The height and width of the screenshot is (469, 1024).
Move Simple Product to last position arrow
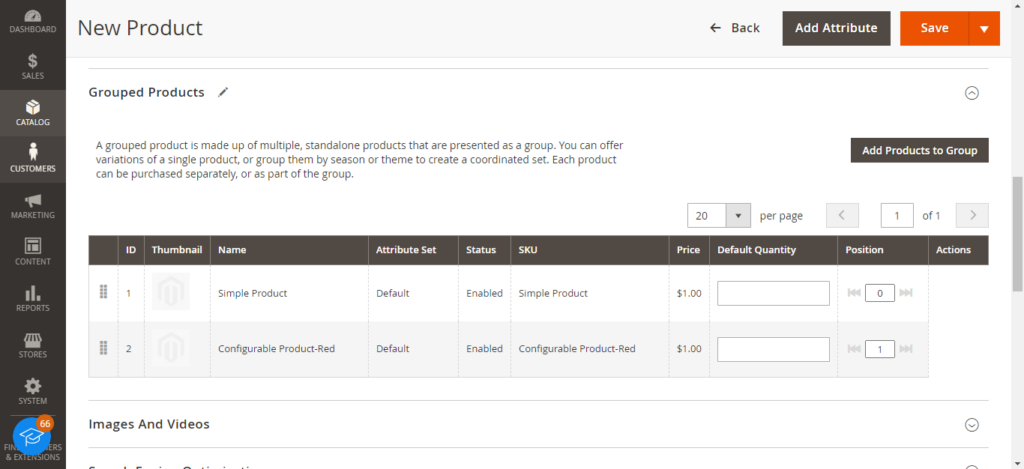coord(906,293)
